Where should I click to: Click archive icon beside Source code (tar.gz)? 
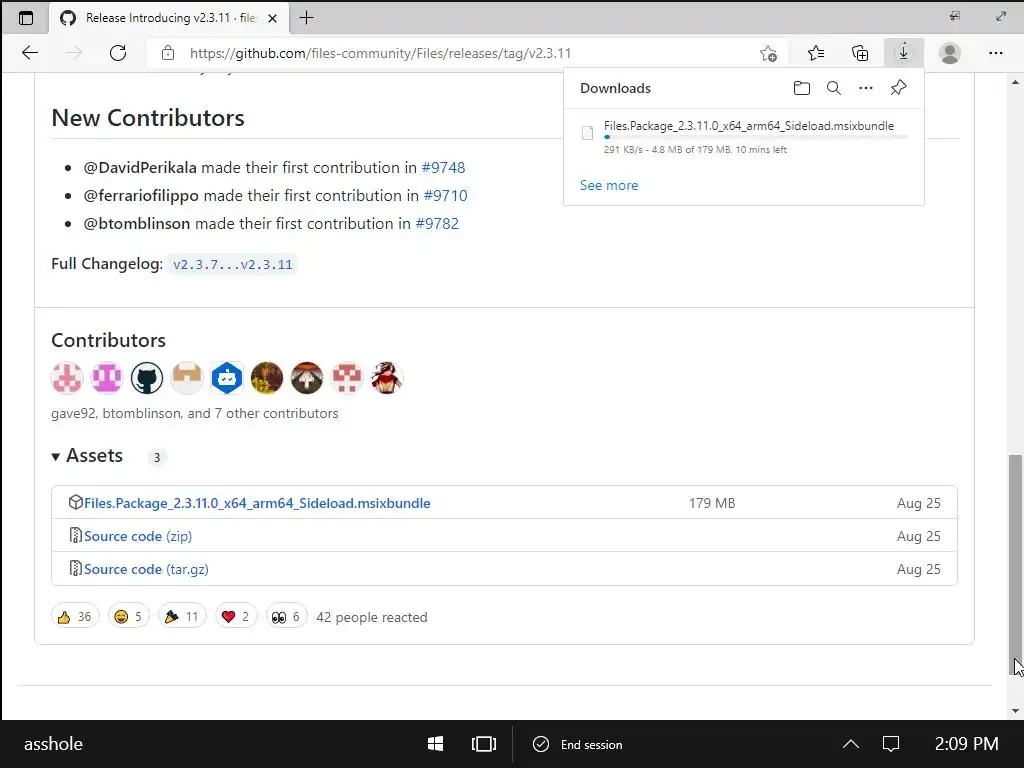tap(75, 568)
